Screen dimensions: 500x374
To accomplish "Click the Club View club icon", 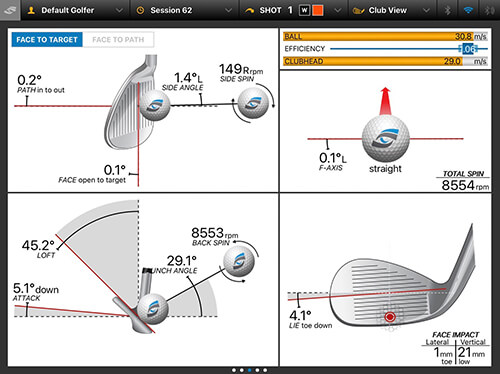I will coord(358,11).
